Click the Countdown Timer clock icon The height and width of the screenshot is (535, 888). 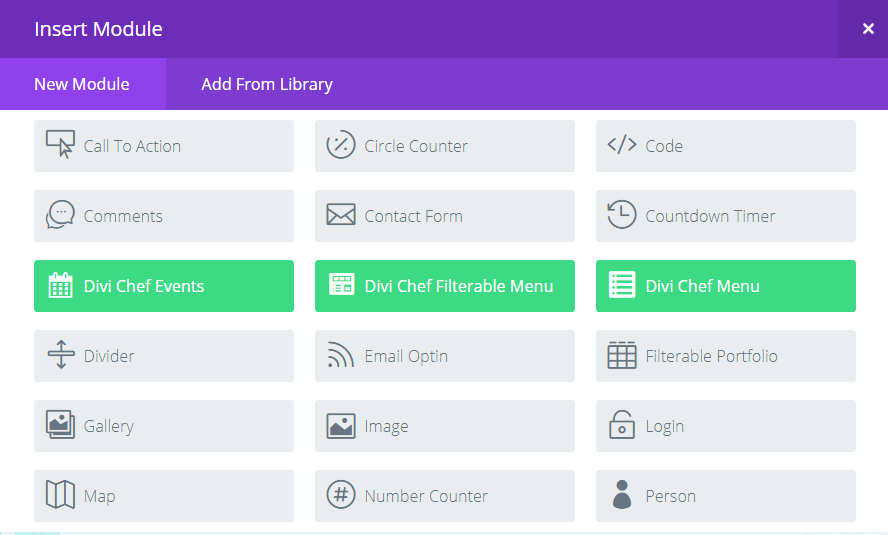coord(622,215)
